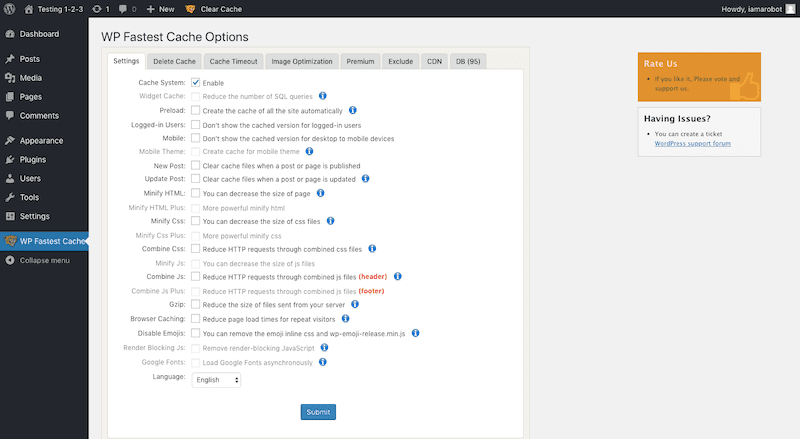Click info icon next to Preload option
The width and height of the screenshot is (800, 439).
coord(353,110)
